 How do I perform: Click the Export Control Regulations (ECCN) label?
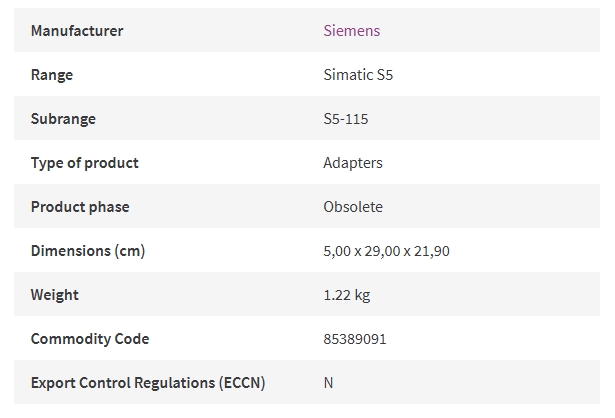coord(148,383)
